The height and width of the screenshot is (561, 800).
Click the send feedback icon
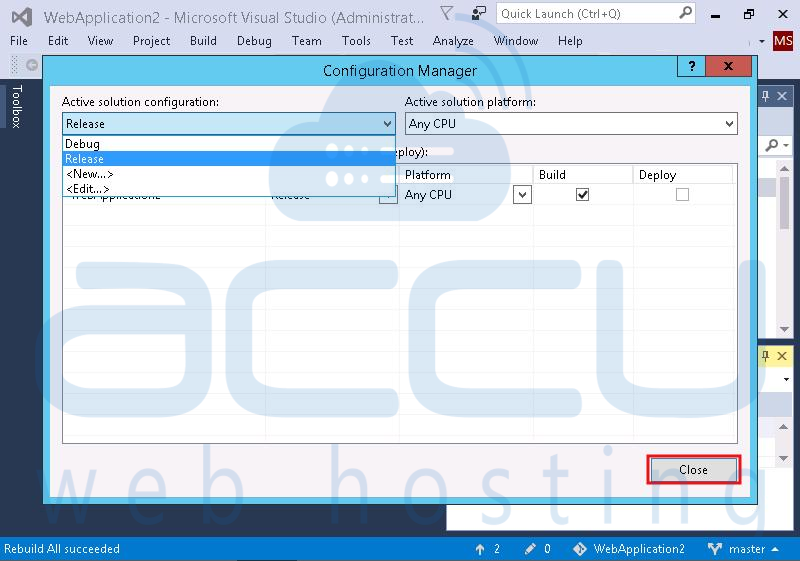478,13
